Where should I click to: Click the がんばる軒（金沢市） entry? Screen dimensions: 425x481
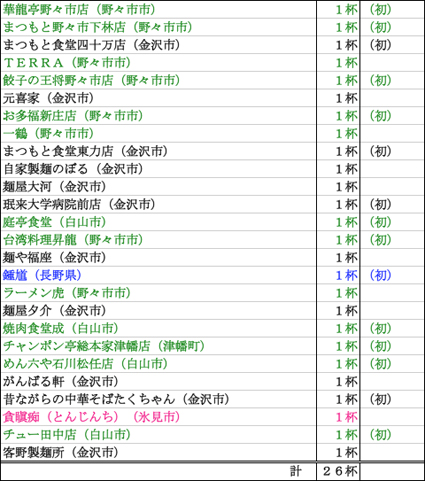[61, 381]
